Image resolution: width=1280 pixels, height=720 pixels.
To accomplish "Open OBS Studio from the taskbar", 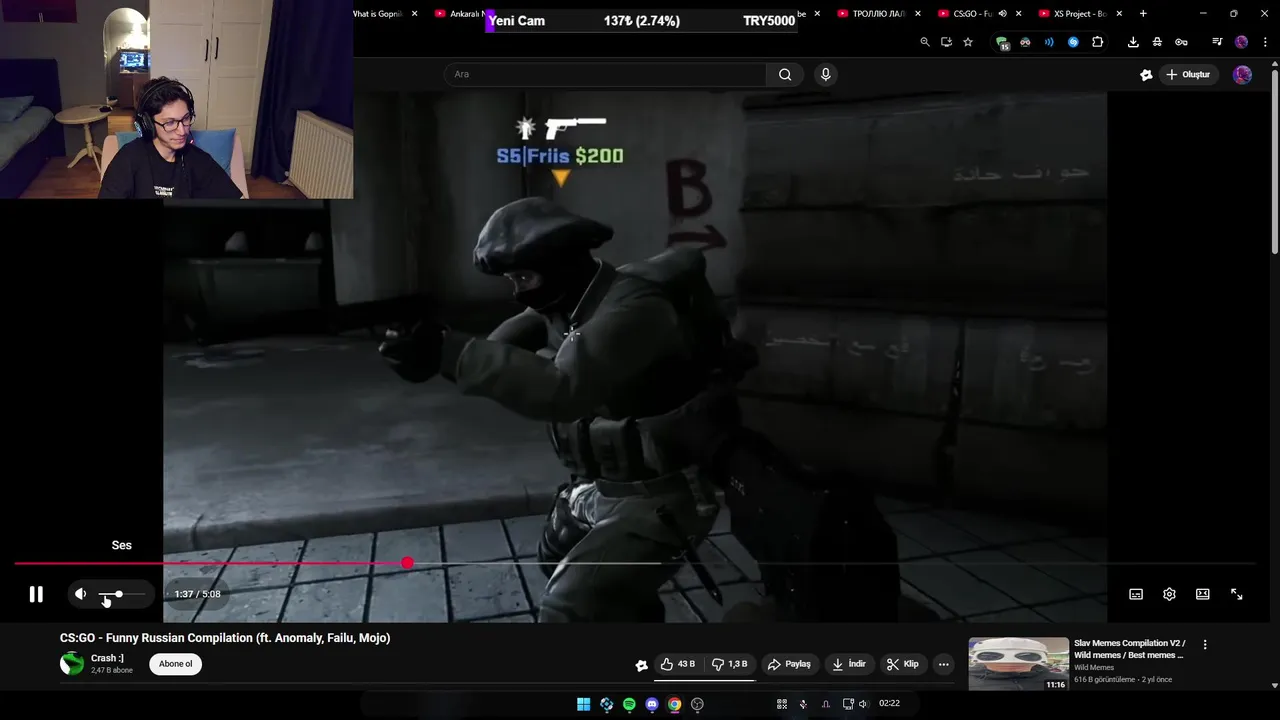I will 698,704.
